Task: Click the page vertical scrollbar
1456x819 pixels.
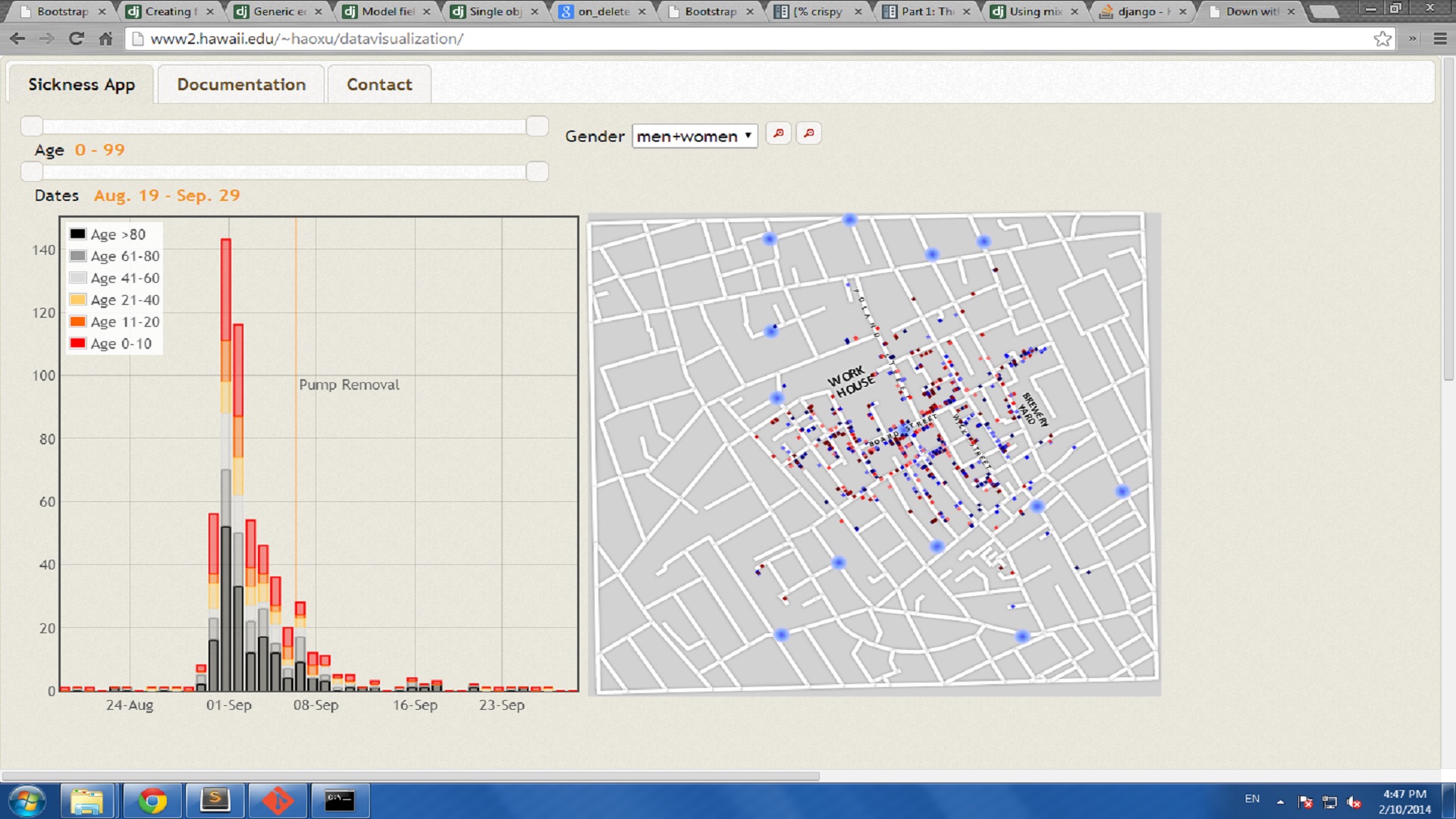Action: click(1448, 220)
